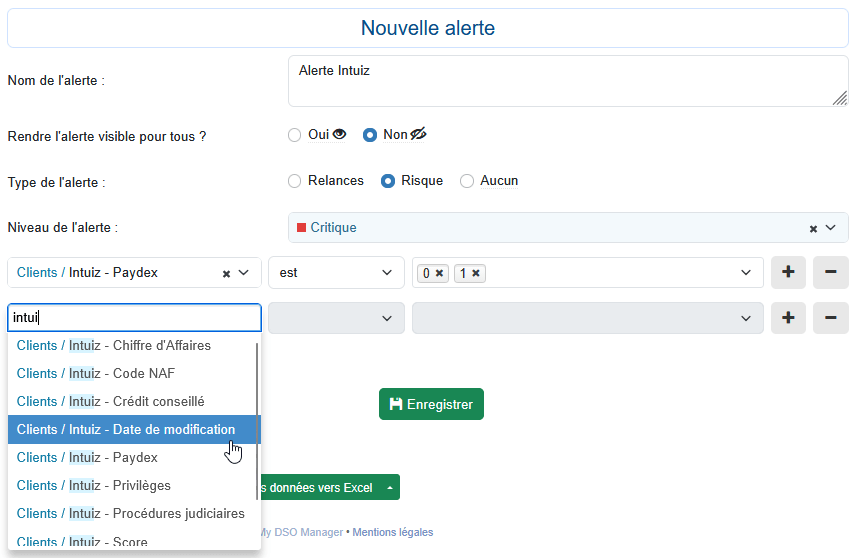This screenshot has width=855, height=558.
Task: Expand the Paydex values dropdown
Action: point(746,273)
